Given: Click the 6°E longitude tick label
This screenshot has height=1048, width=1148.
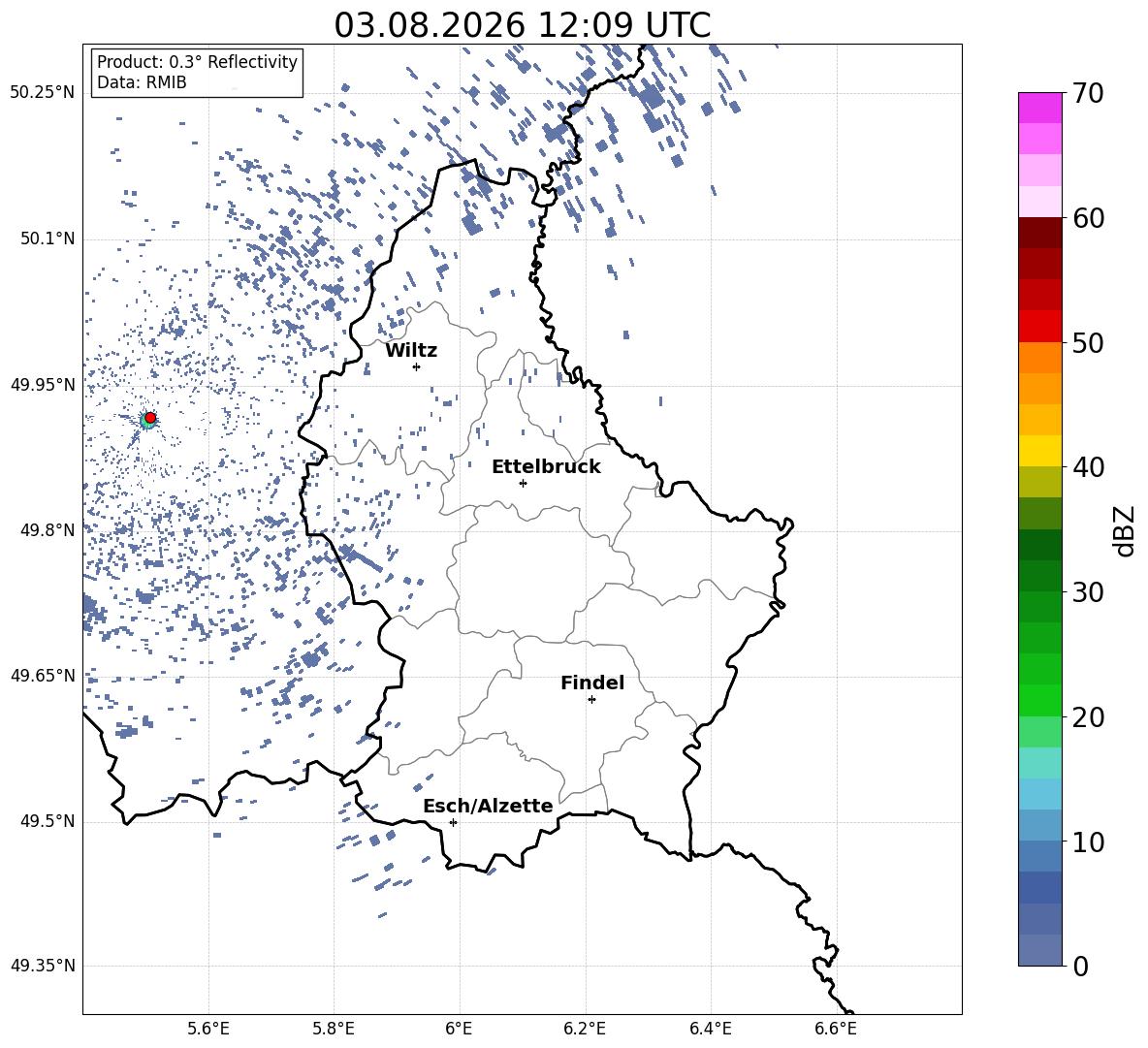Looking at the screenshot, I should (459, 1029).
